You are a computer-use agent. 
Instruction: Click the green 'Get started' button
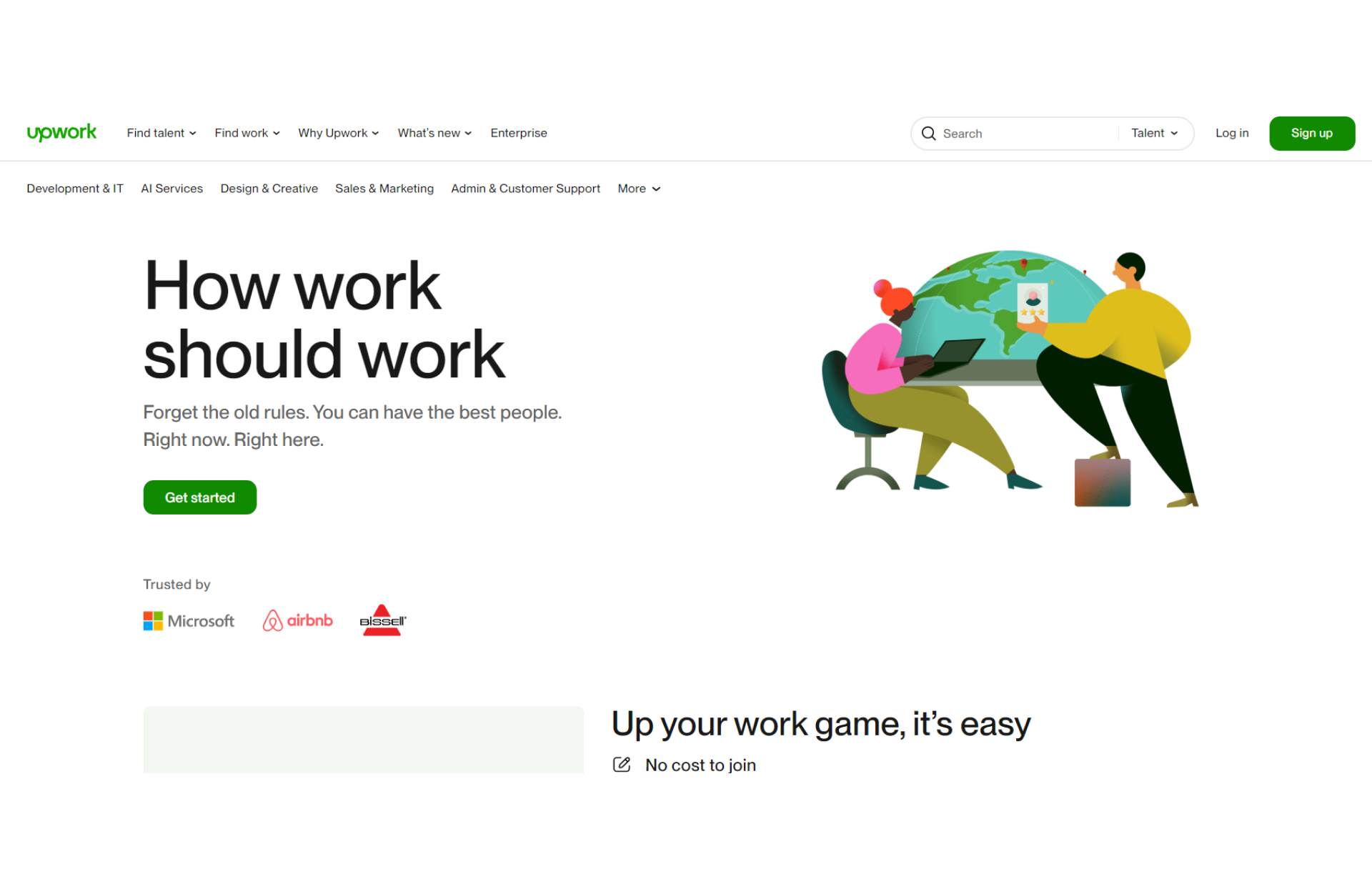200,497
